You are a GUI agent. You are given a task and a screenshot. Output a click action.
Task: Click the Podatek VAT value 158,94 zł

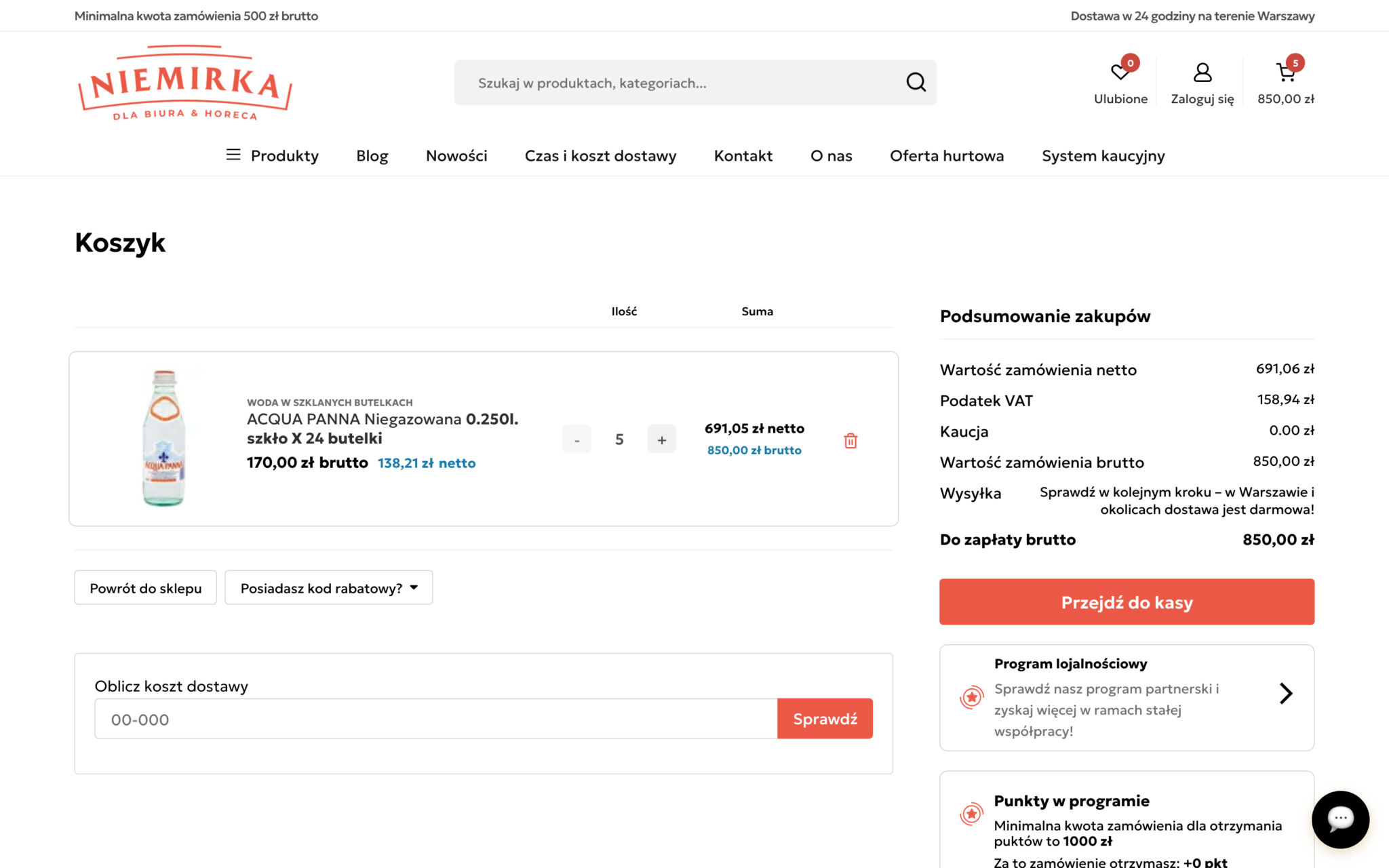(1285, 399)
